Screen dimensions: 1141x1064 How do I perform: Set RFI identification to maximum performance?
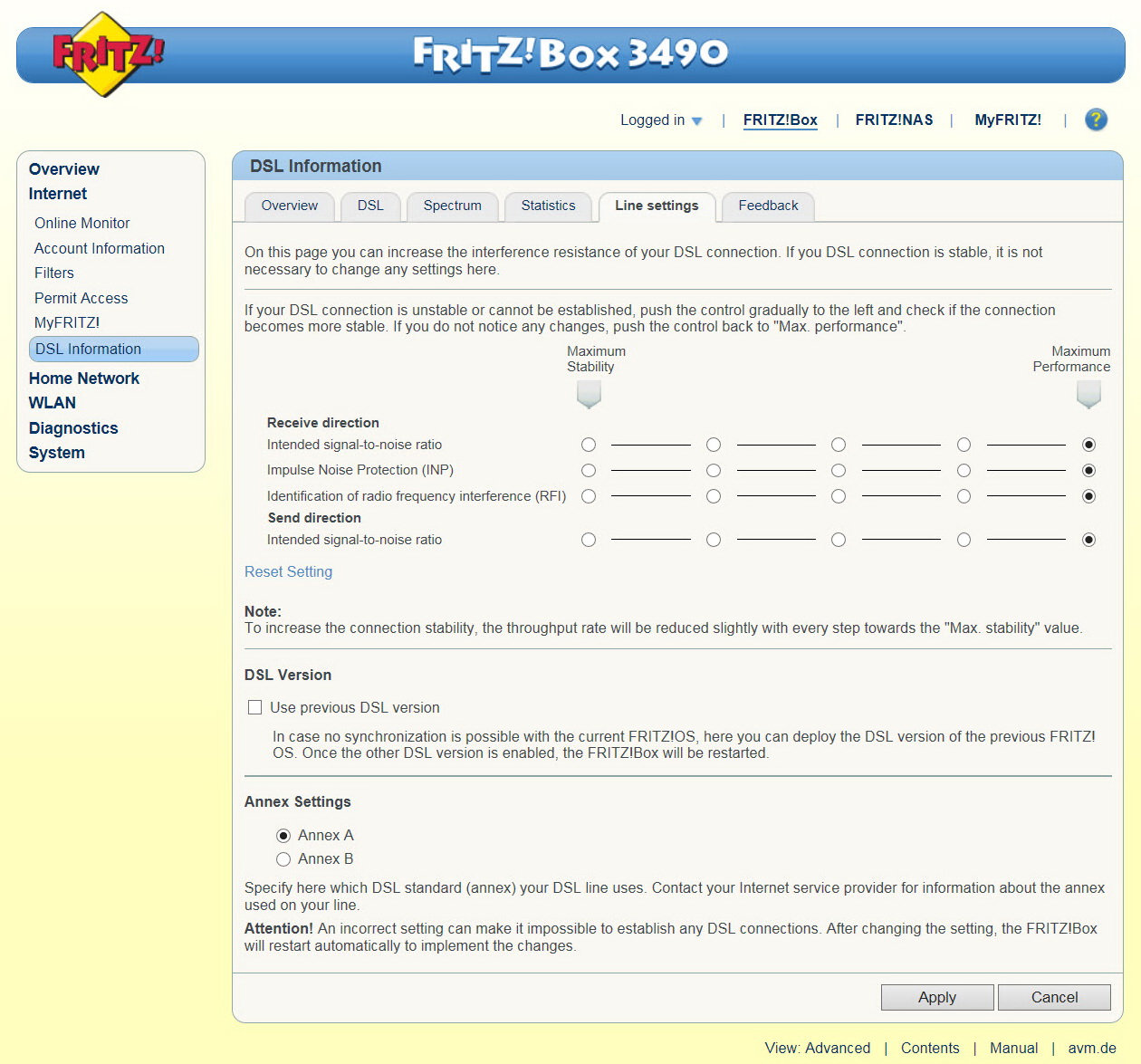pyautogui.click(x=1088, y=496)
